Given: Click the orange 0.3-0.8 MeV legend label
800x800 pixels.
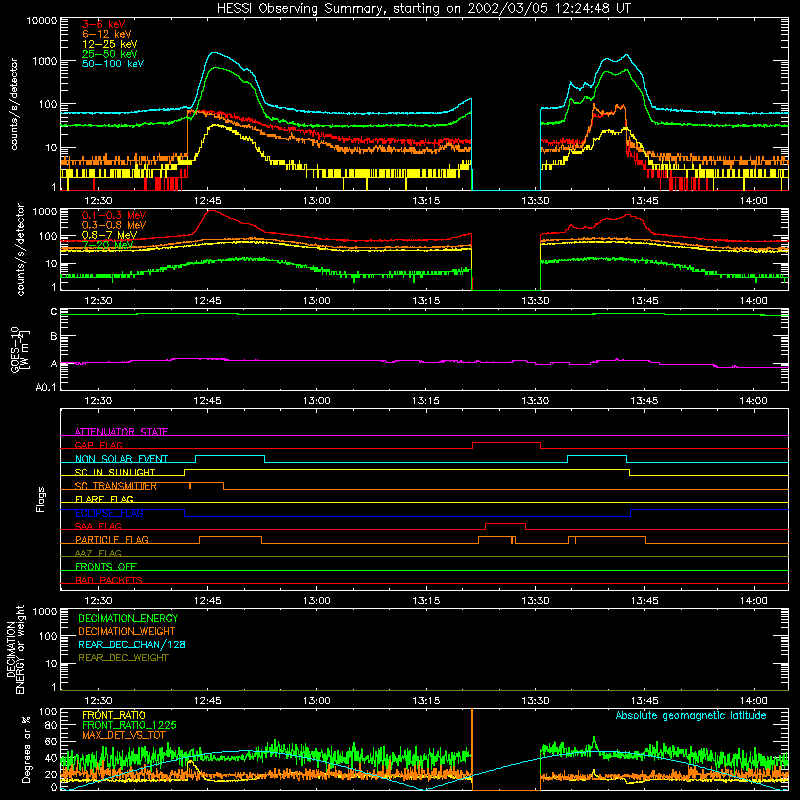Looking at the screenshot, I should click(x=114, y=225).
